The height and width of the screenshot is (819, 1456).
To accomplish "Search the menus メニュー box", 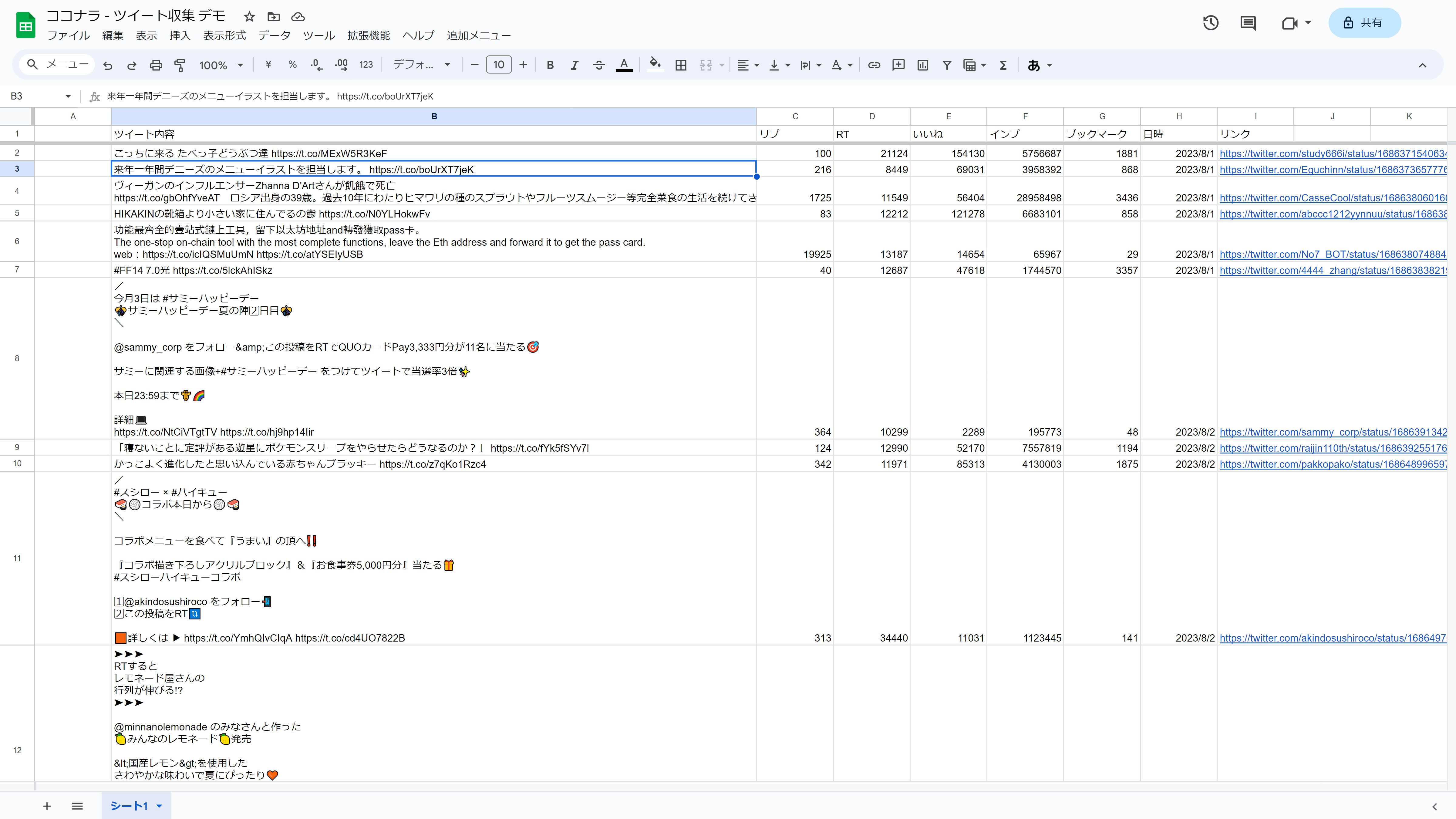I will tap(58, 64).
